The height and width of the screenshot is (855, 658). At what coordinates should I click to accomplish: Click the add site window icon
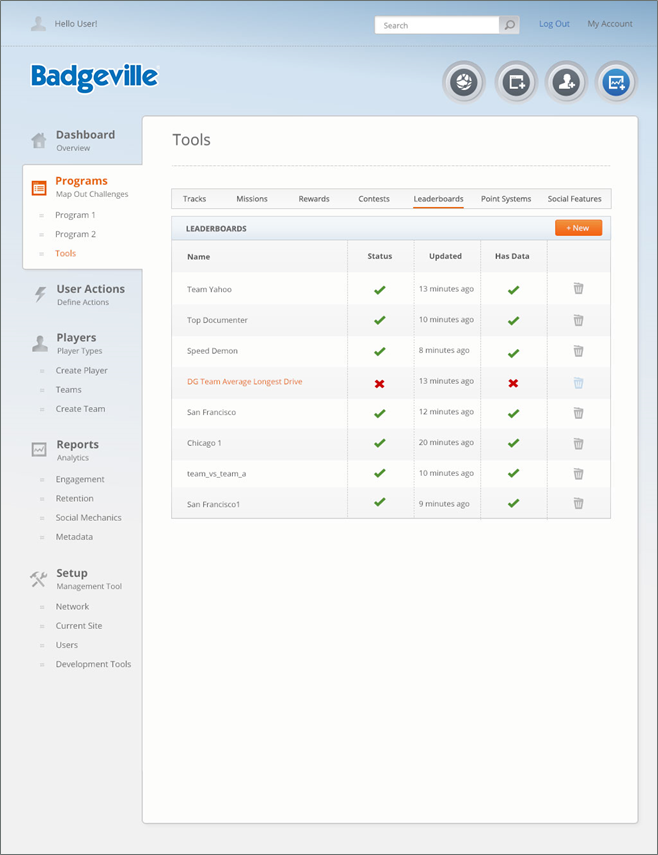click(516, 83)
